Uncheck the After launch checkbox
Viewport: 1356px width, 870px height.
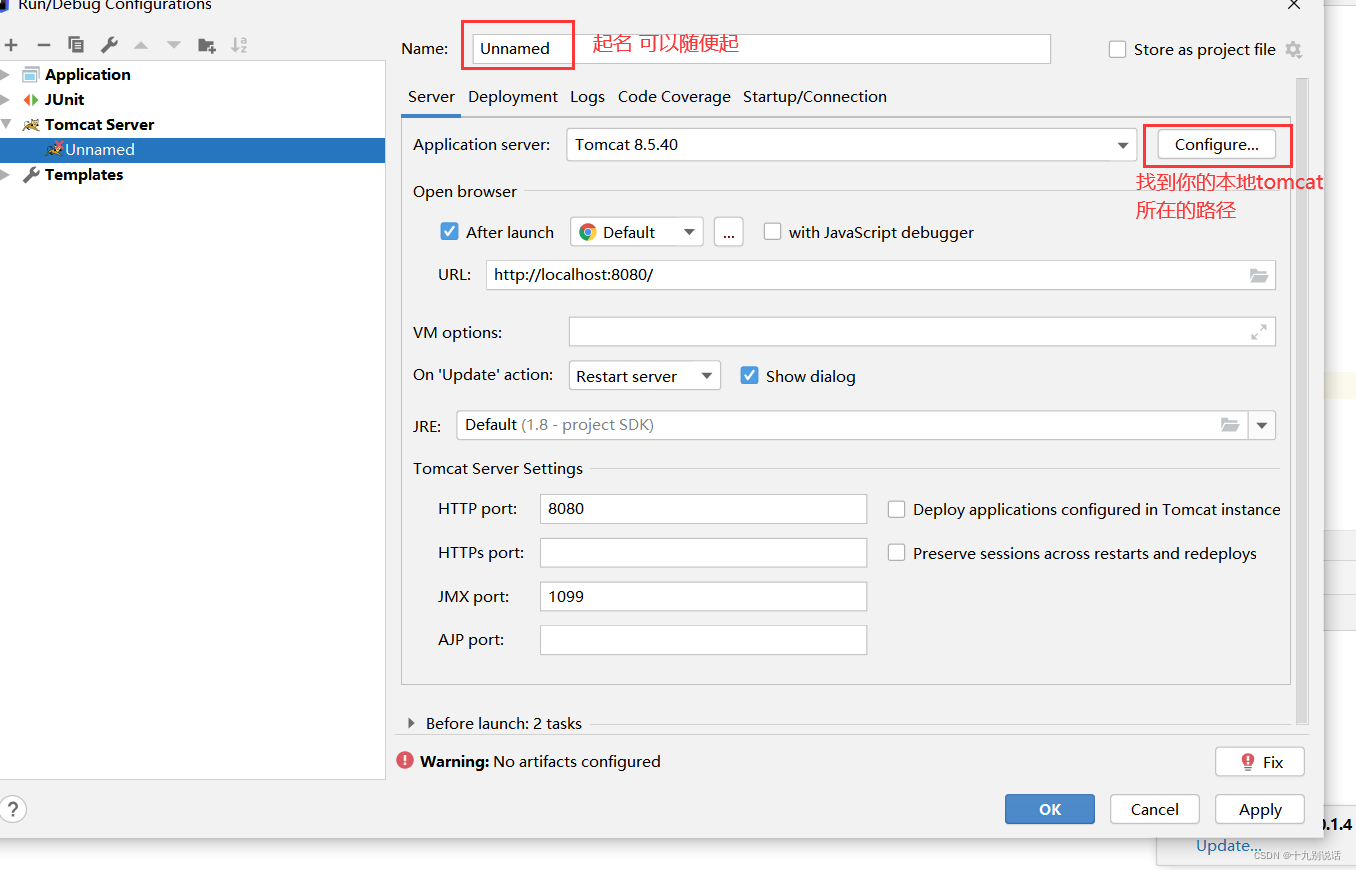449,231
